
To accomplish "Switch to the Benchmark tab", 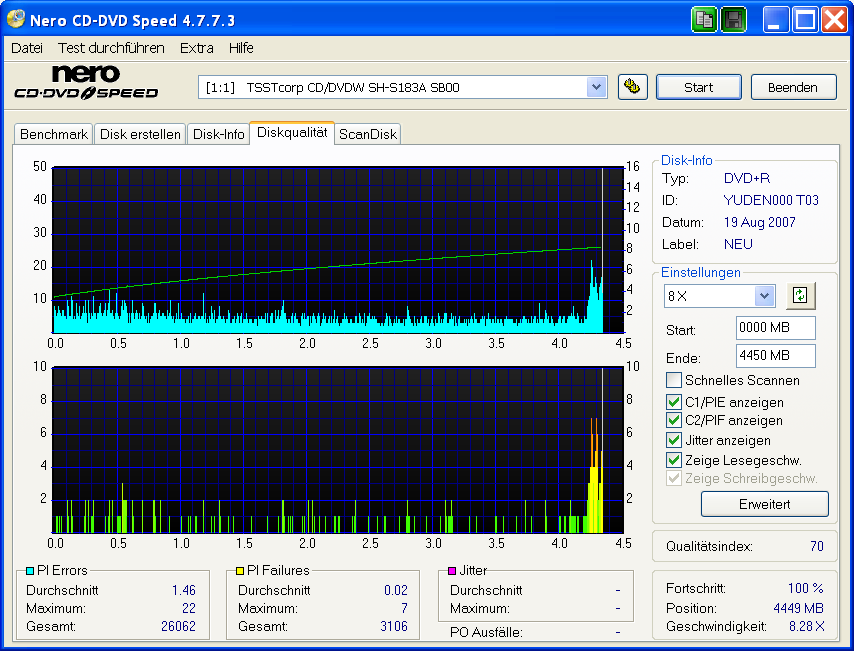I will (54, 134).
